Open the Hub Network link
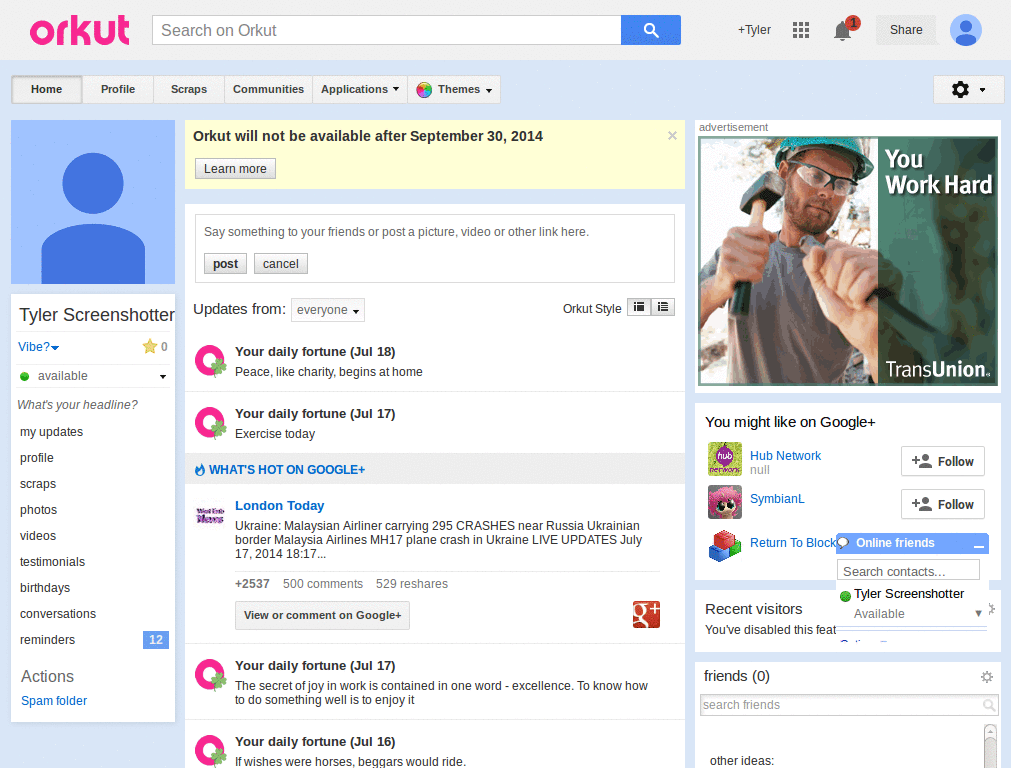 point(786,456)
